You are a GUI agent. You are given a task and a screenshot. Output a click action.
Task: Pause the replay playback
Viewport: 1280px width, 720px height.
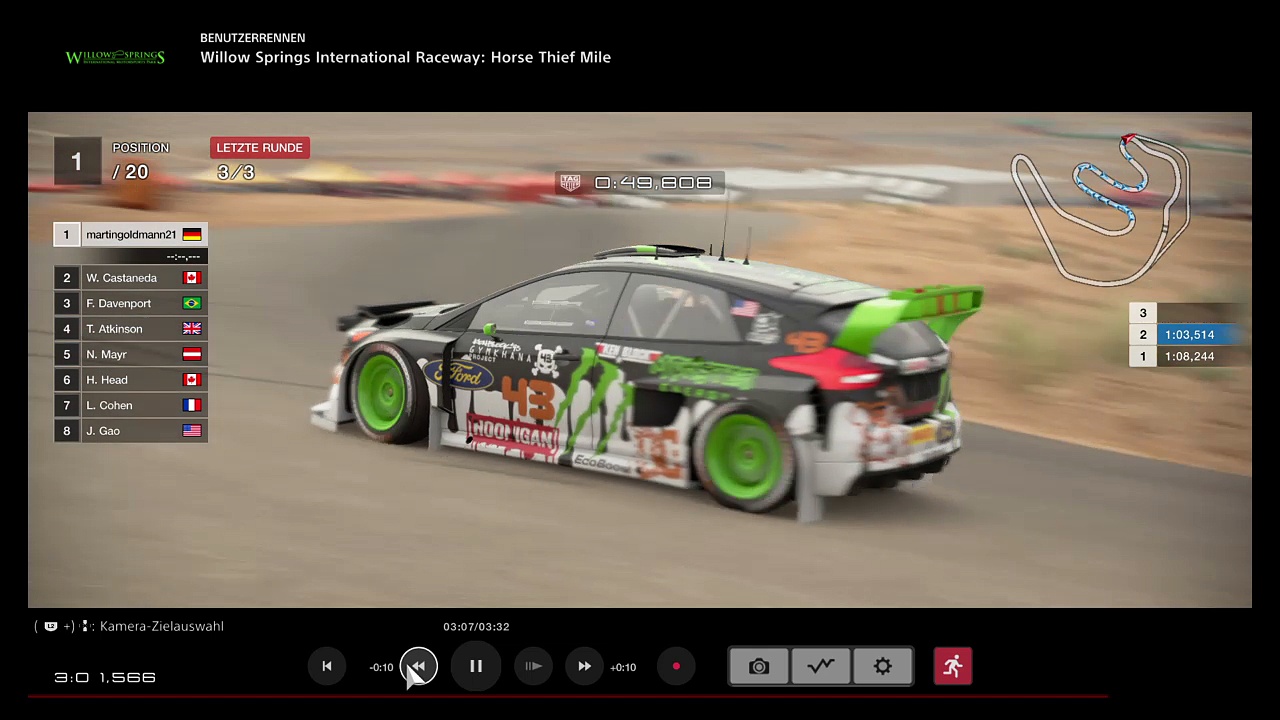click(x=476, y=667)
